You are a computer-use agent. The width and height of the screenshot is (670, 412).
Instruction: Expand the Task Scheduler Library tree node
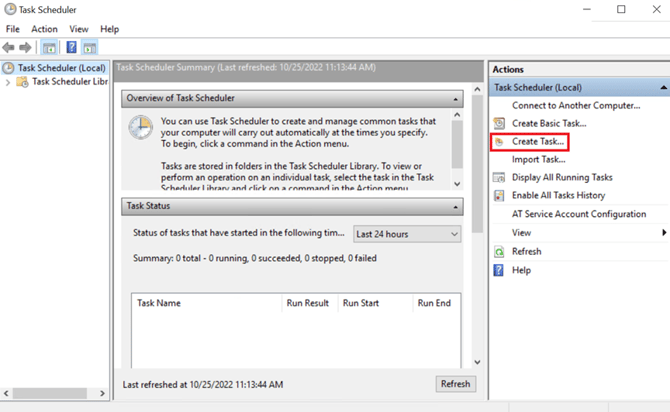point(8,82)
